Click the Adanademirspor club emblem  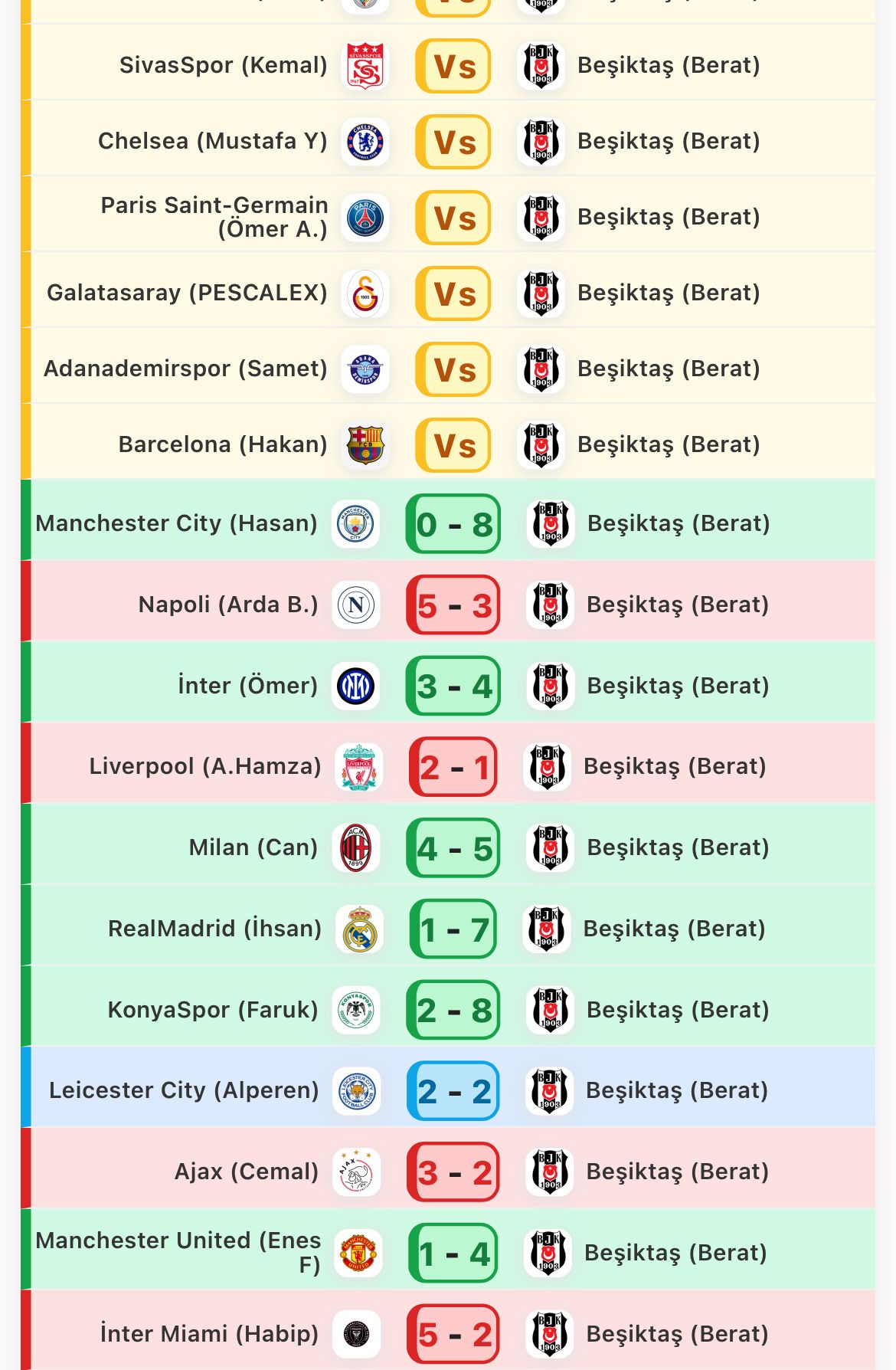(365, 369)
